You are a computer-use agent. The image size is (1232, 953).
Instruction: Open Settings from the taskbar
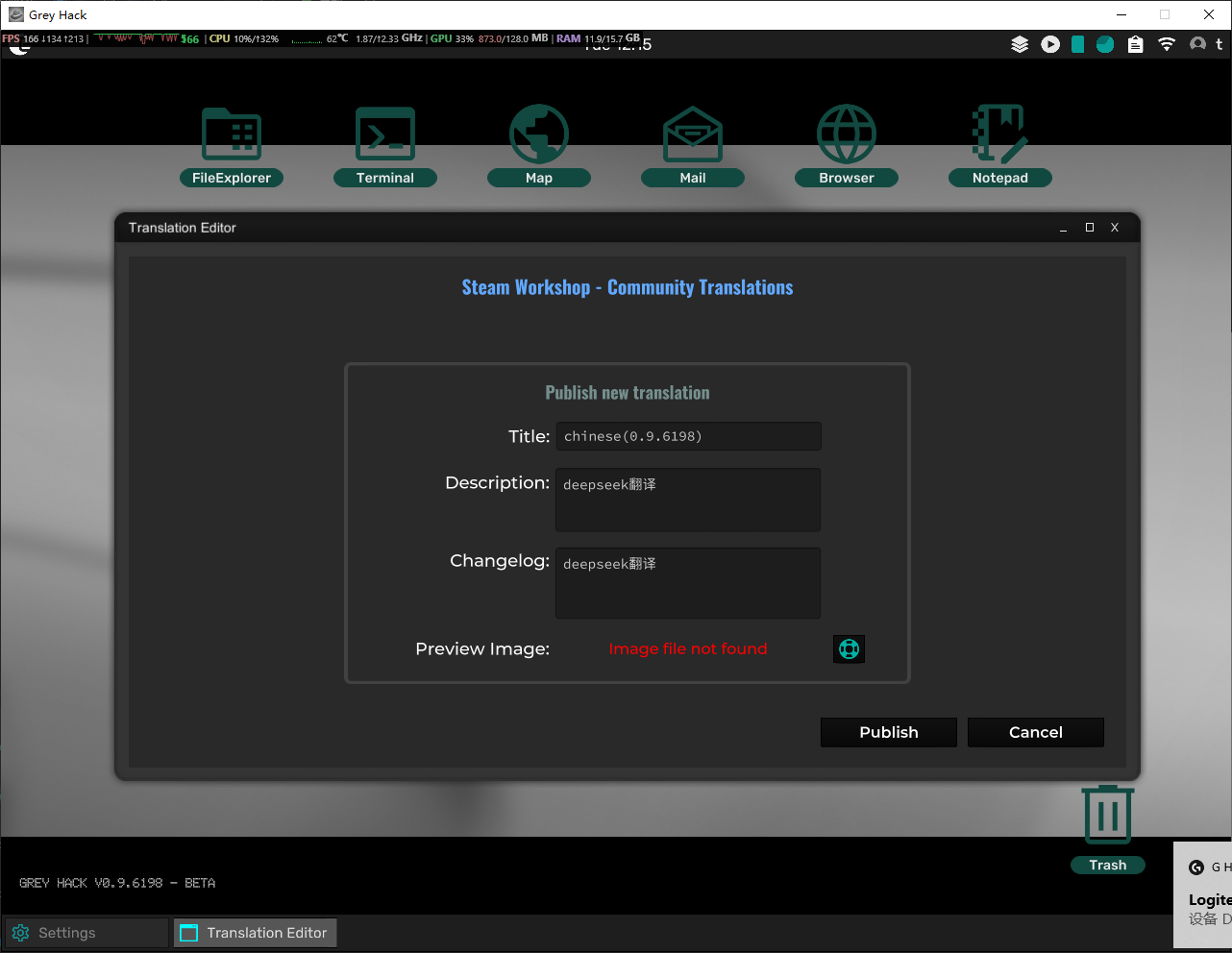click(86, 933)
